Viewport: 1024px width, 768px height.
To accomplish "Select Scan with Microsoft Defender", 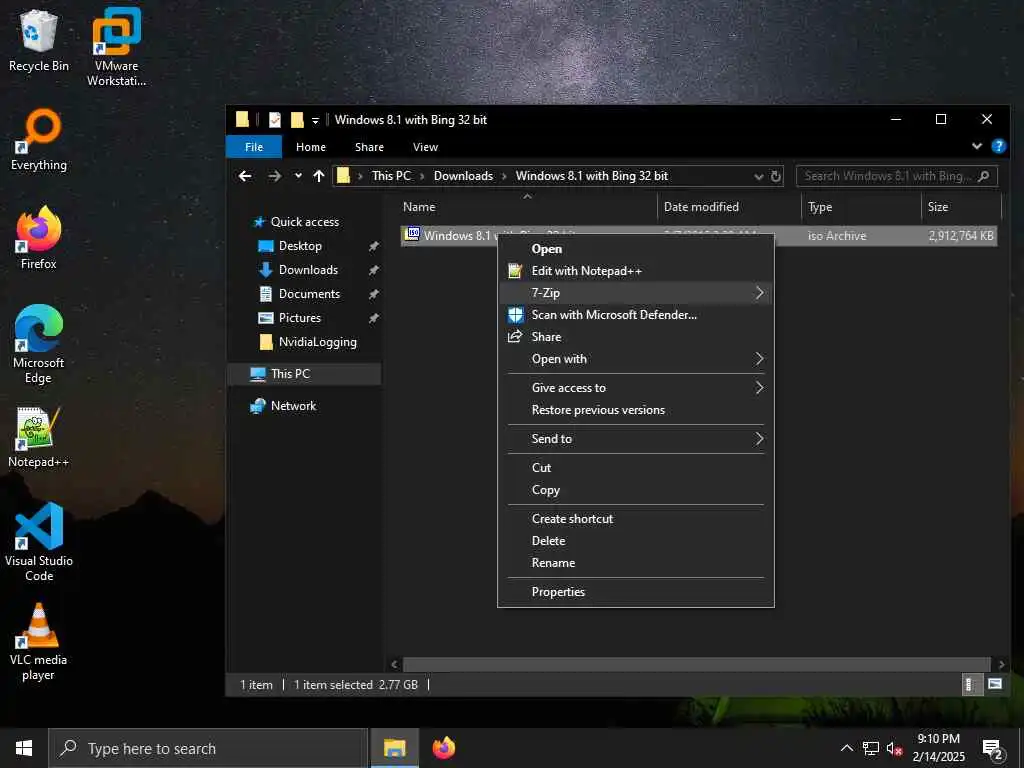I will tap(635, 315).
